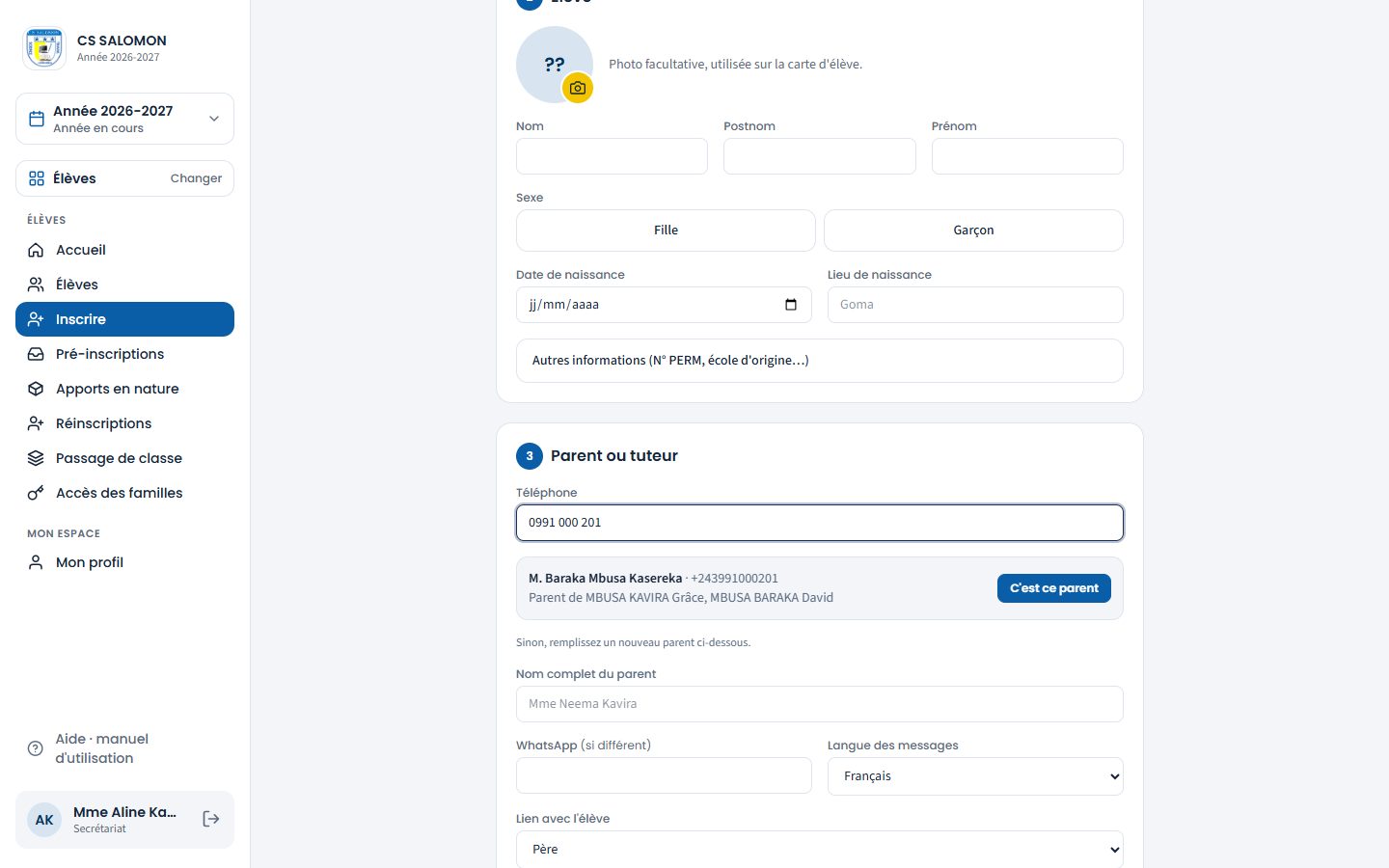The image size is (1389, 868).
Task: Click the Prénom input field
Action: click(1027, 156)
